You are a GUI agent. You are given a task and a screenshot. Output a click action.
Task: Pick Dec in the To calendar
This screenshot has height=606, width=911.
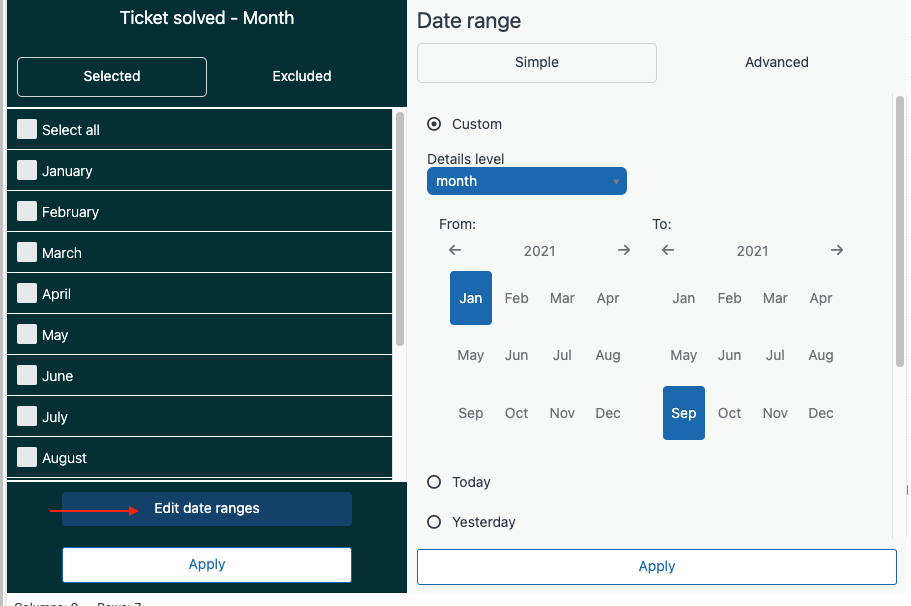pos(820,413)
